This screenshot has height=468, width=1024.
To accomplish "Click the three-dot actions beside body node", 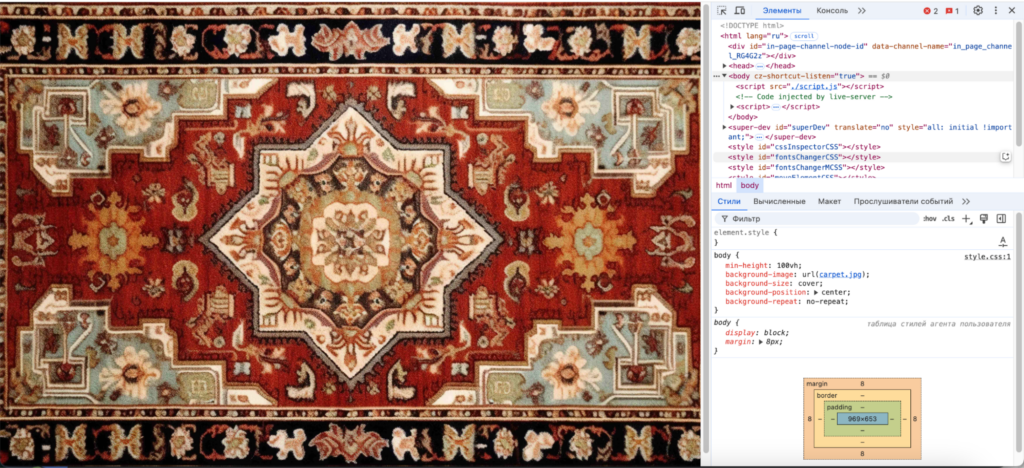I will tap(716, 76).
